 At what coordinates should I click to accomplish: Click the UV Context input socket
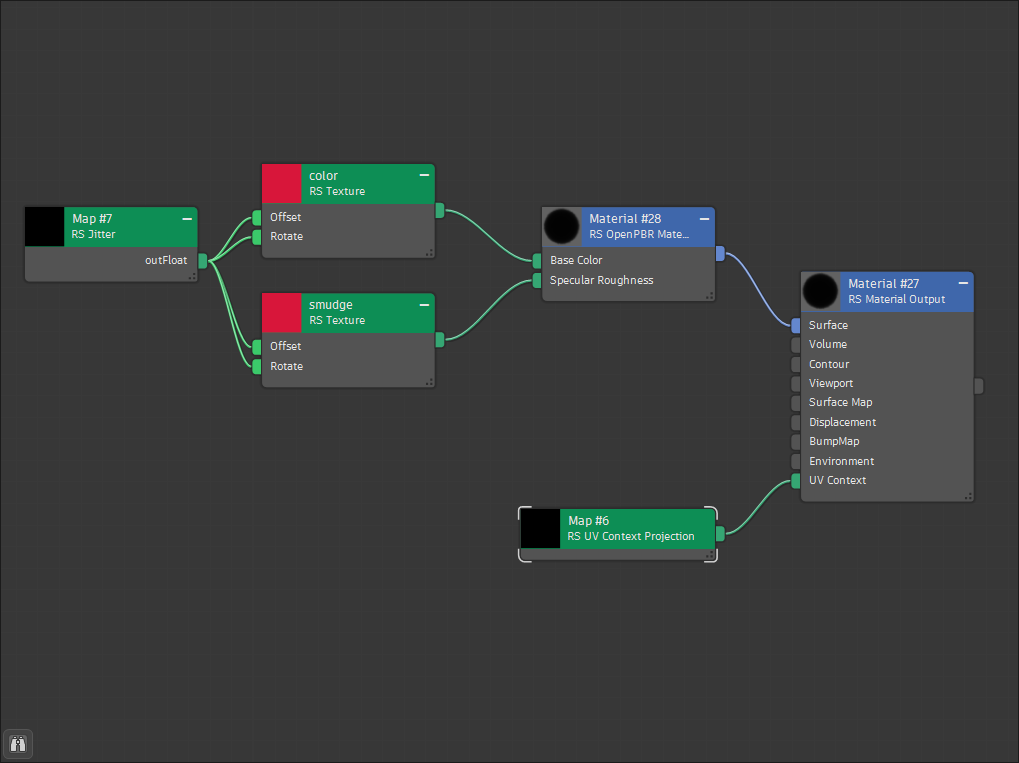[796, 481]
